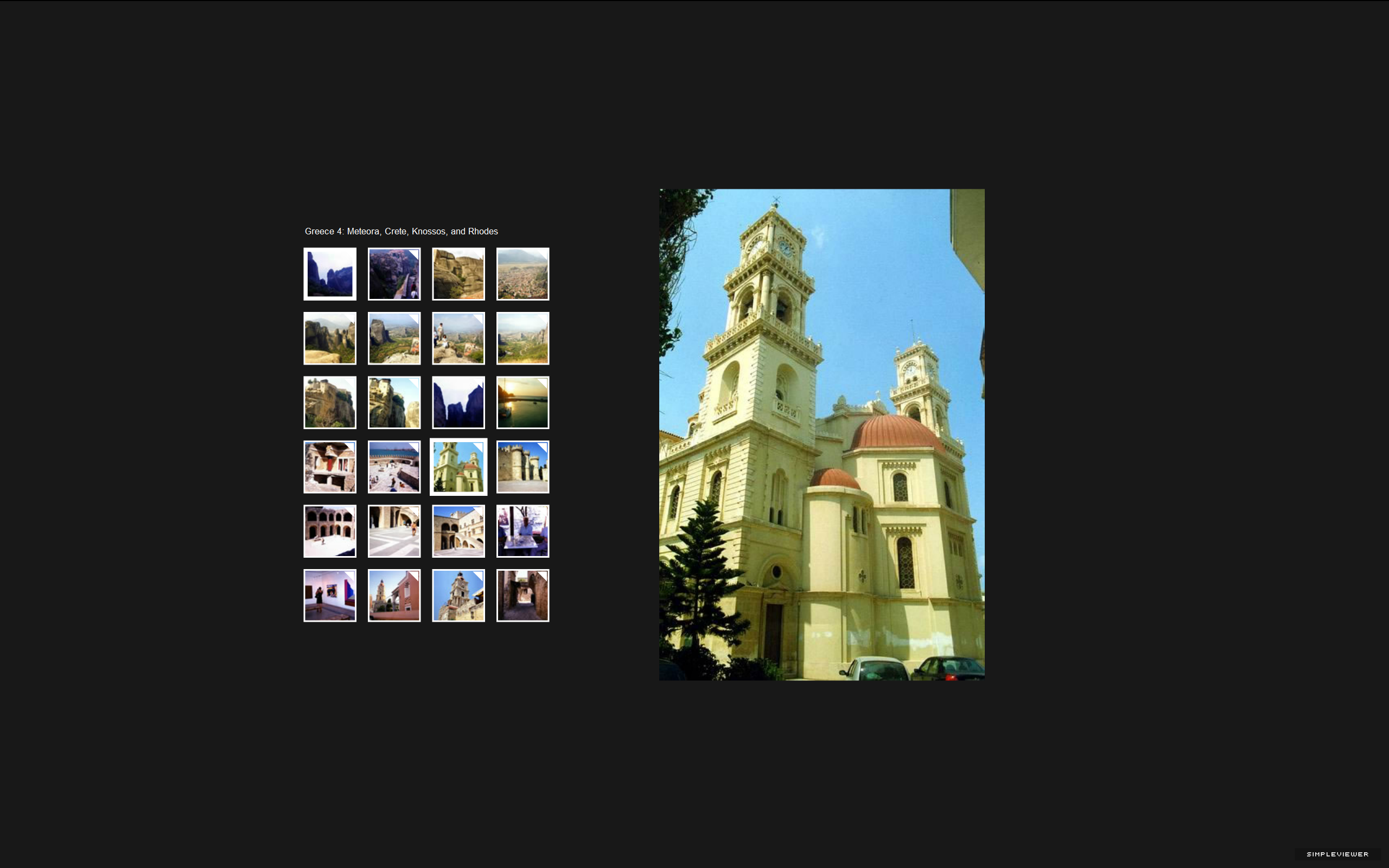Select thumbnail of cliffside path with walkers

(x=394, y=274)
